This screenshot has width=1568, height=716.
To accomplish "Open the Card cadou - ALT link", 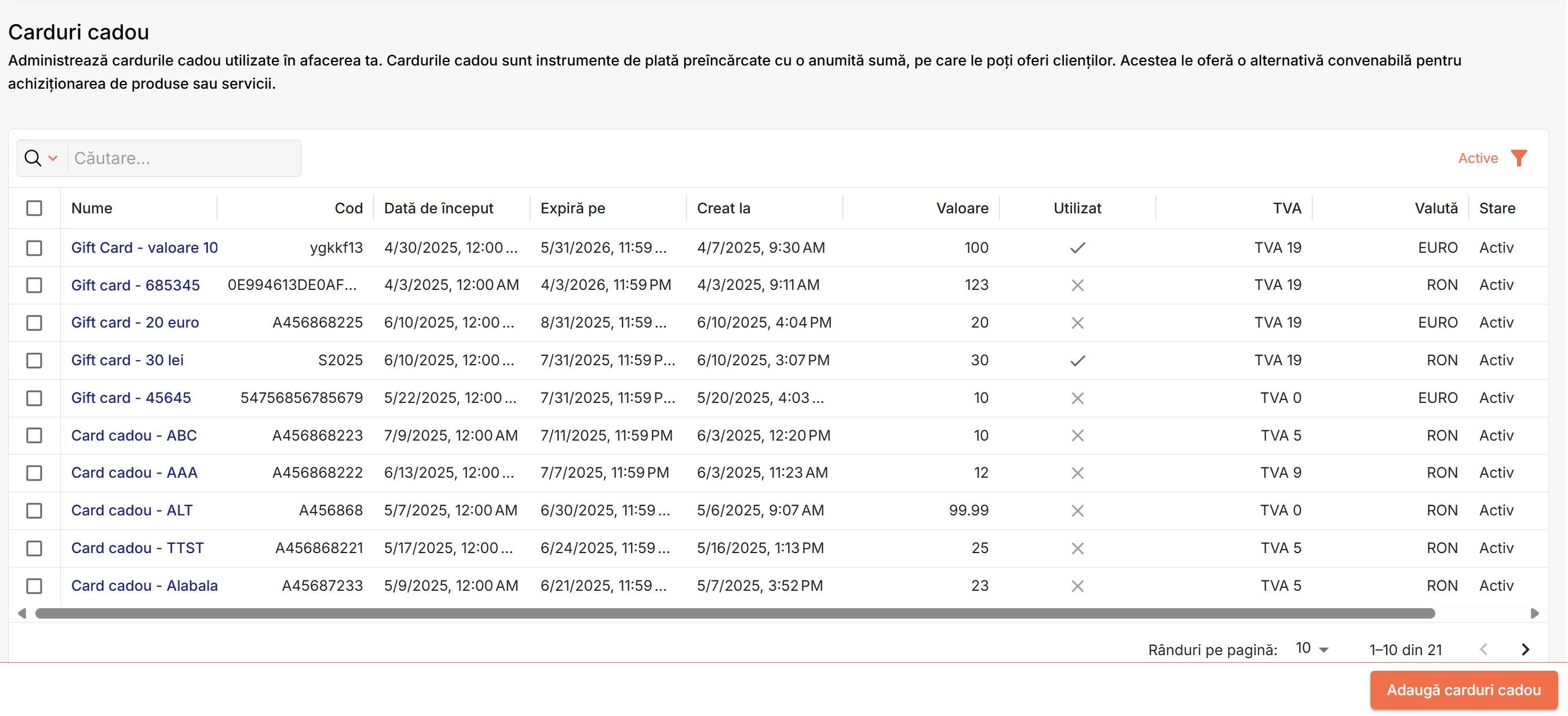I will 132,510.
